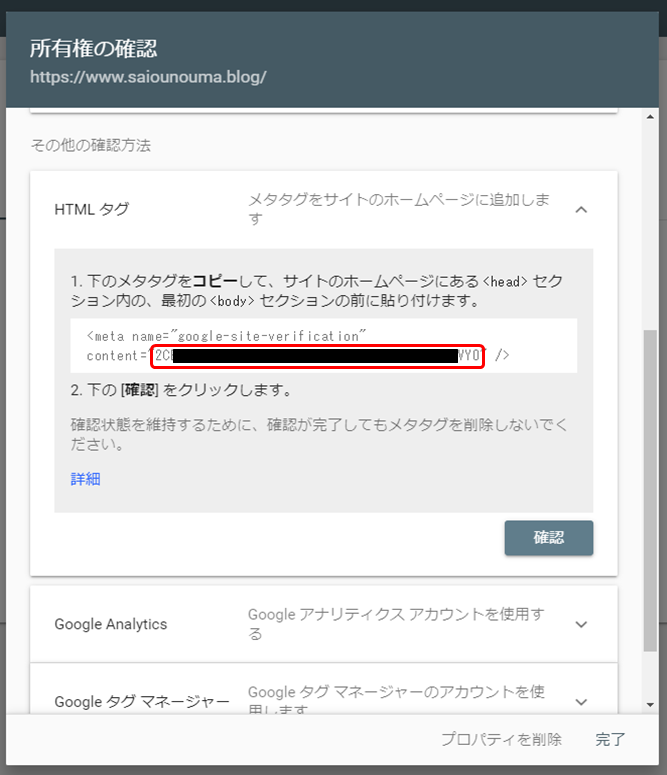Click the scrollbar down arrow
This screenshot has width=667, height=775.
[650, 705]
